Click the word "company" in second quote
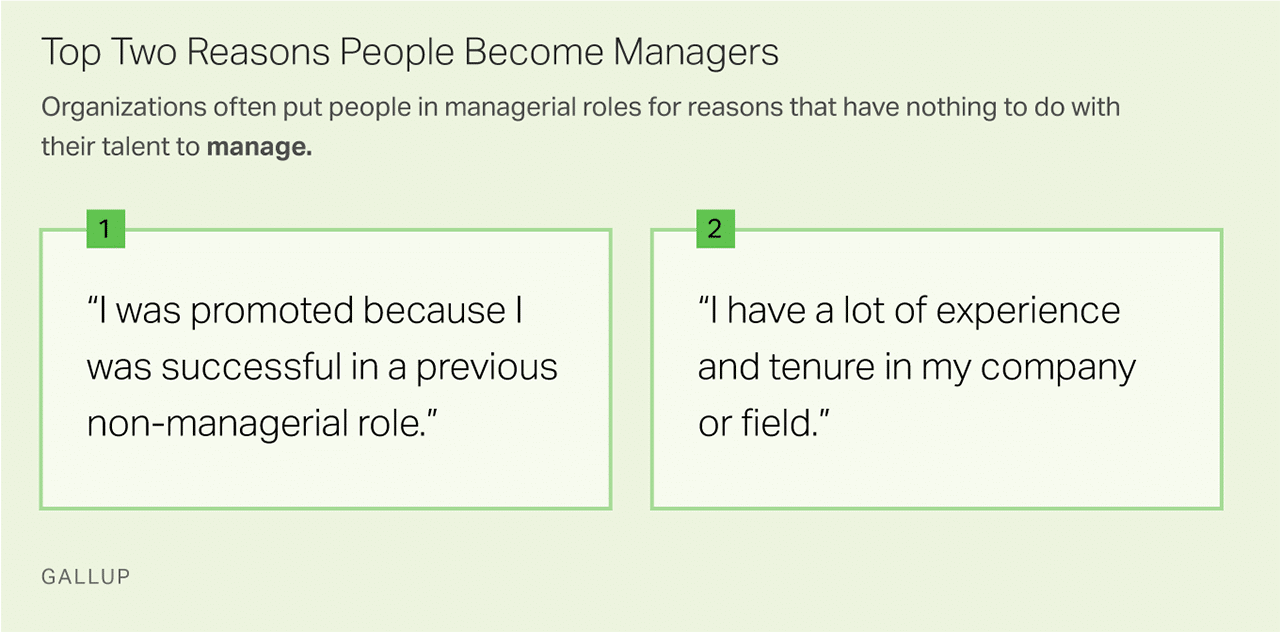 (x=1059, y=367)
